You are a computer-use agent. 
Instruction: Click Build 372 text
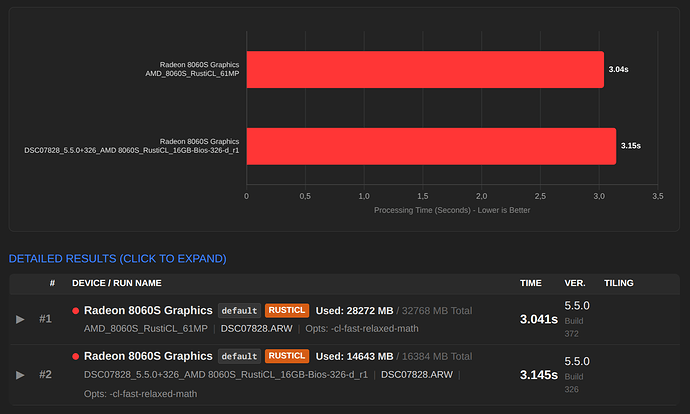click(x=574, y=327)
